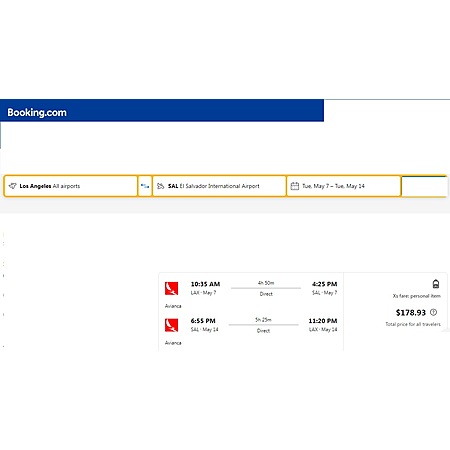Select the $178.93 price

pos(411,313)
